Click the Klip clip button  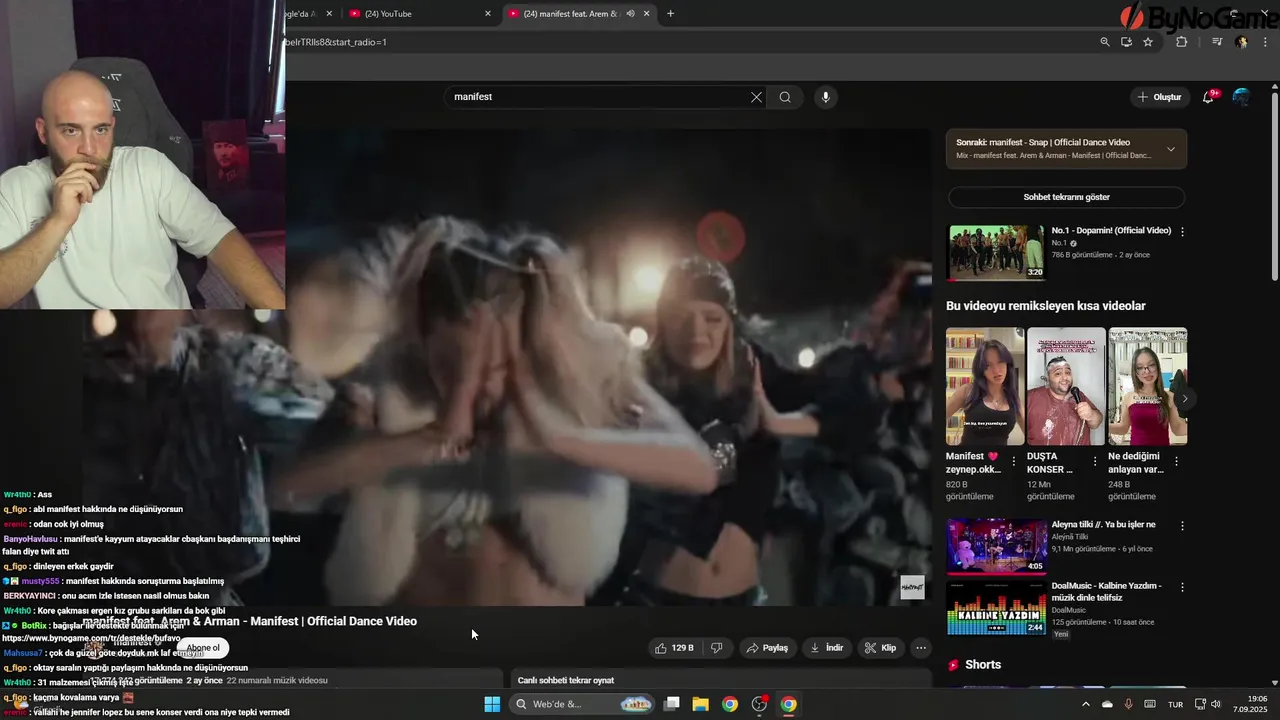[x=881, y=648]
